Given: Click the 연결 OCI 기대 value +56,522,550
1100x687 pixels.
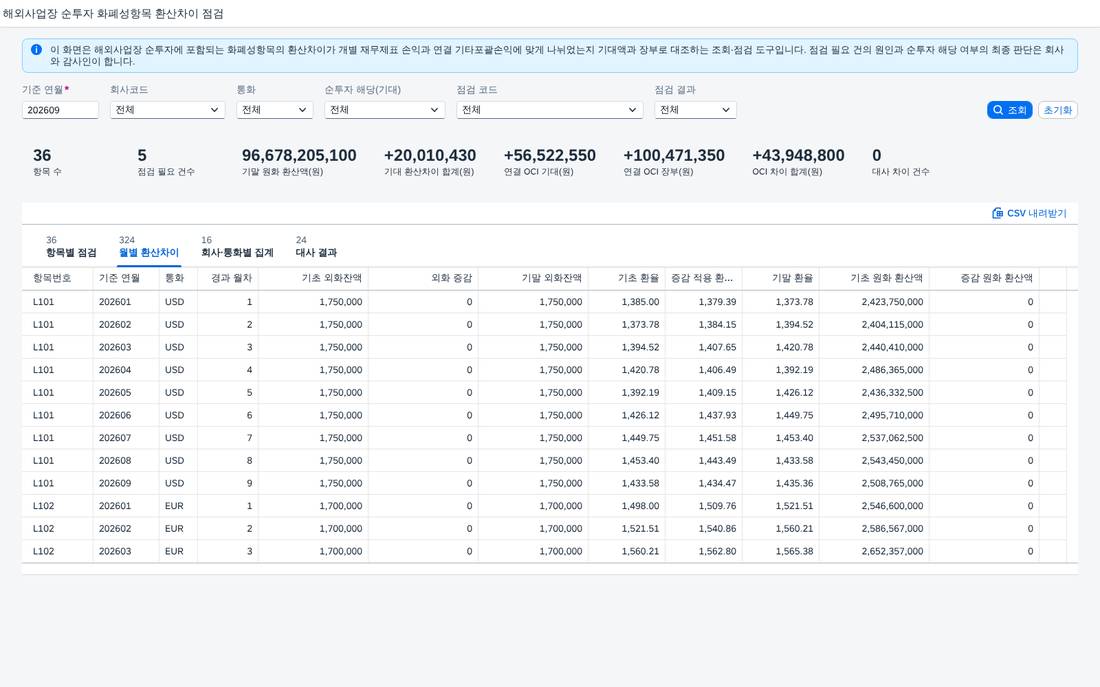Looking at the screenshot, I should (x=550, y=156).
